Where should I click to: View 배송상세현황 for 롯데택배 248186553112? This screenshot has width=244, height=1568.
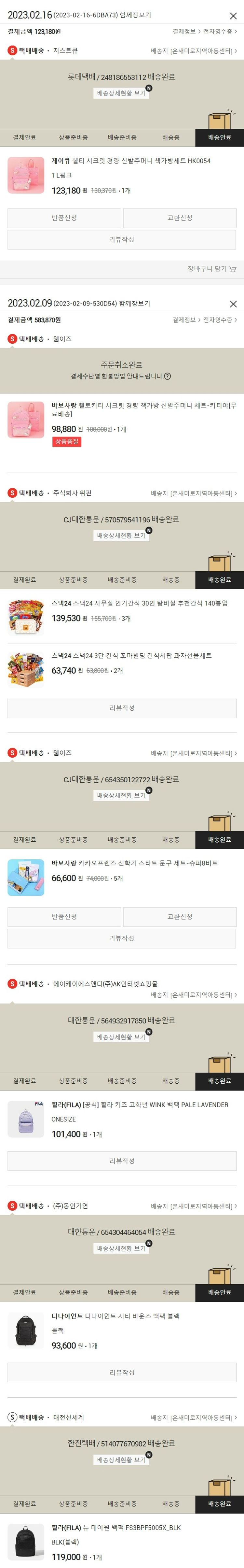pos(122,93)
